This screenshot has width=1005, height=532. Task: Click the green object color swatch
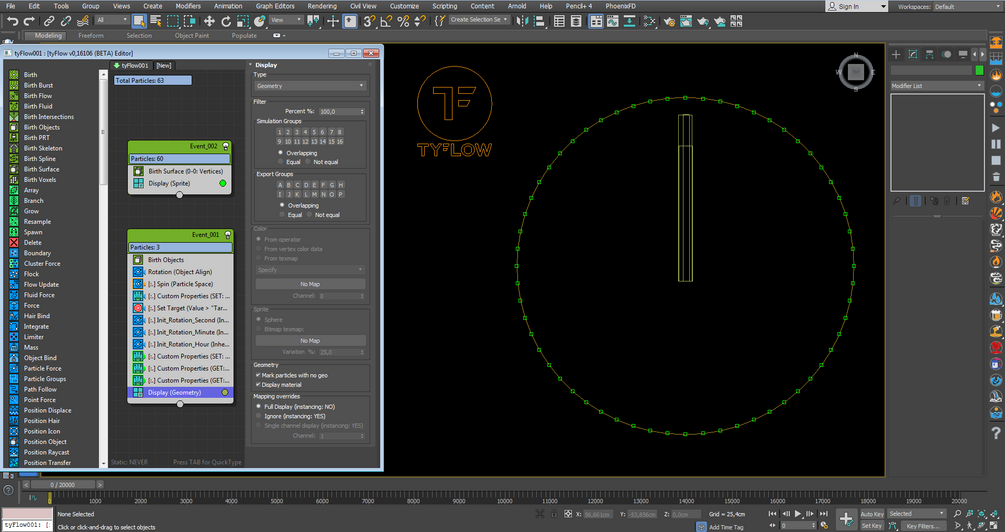[979, 71]
